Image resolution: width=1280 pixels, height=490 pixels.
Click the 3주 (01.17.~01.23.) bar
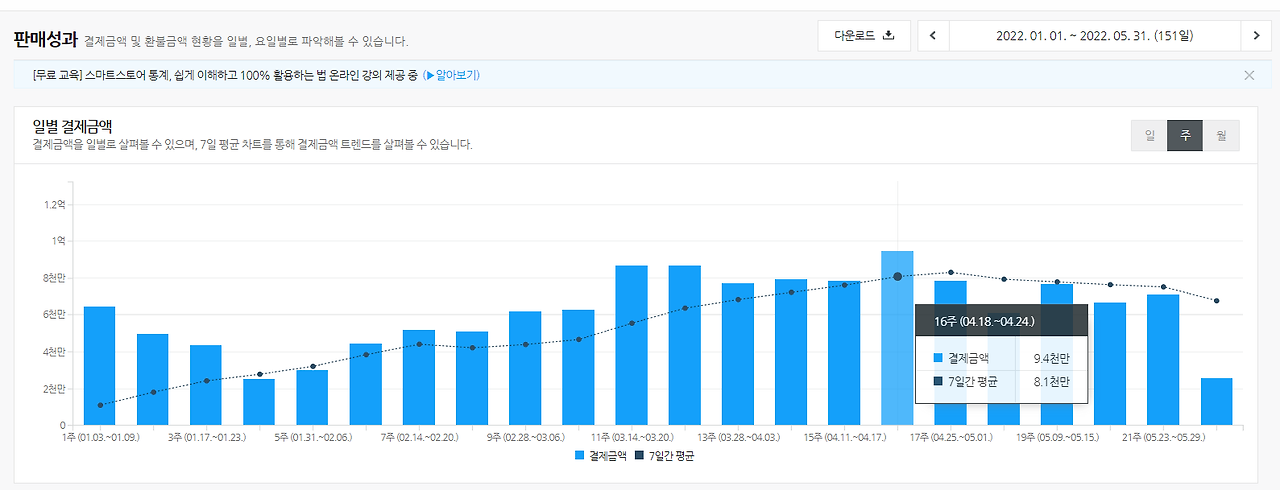point(205,385)
